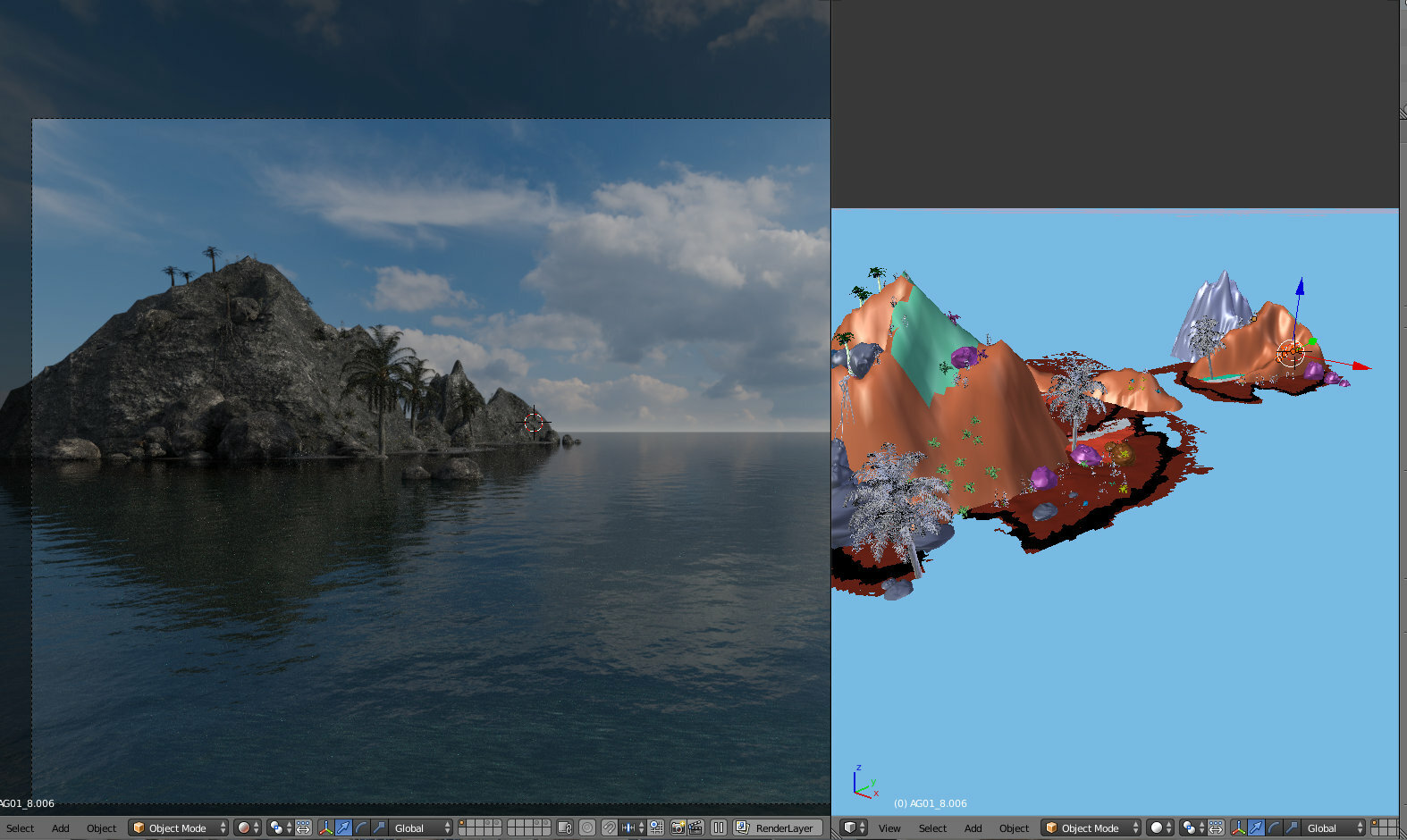The height and width of the screenshot is (840, 1407).
Task: Click blue Z-axis arrow of the manipulator
Action: click(x=1300, y=287)
